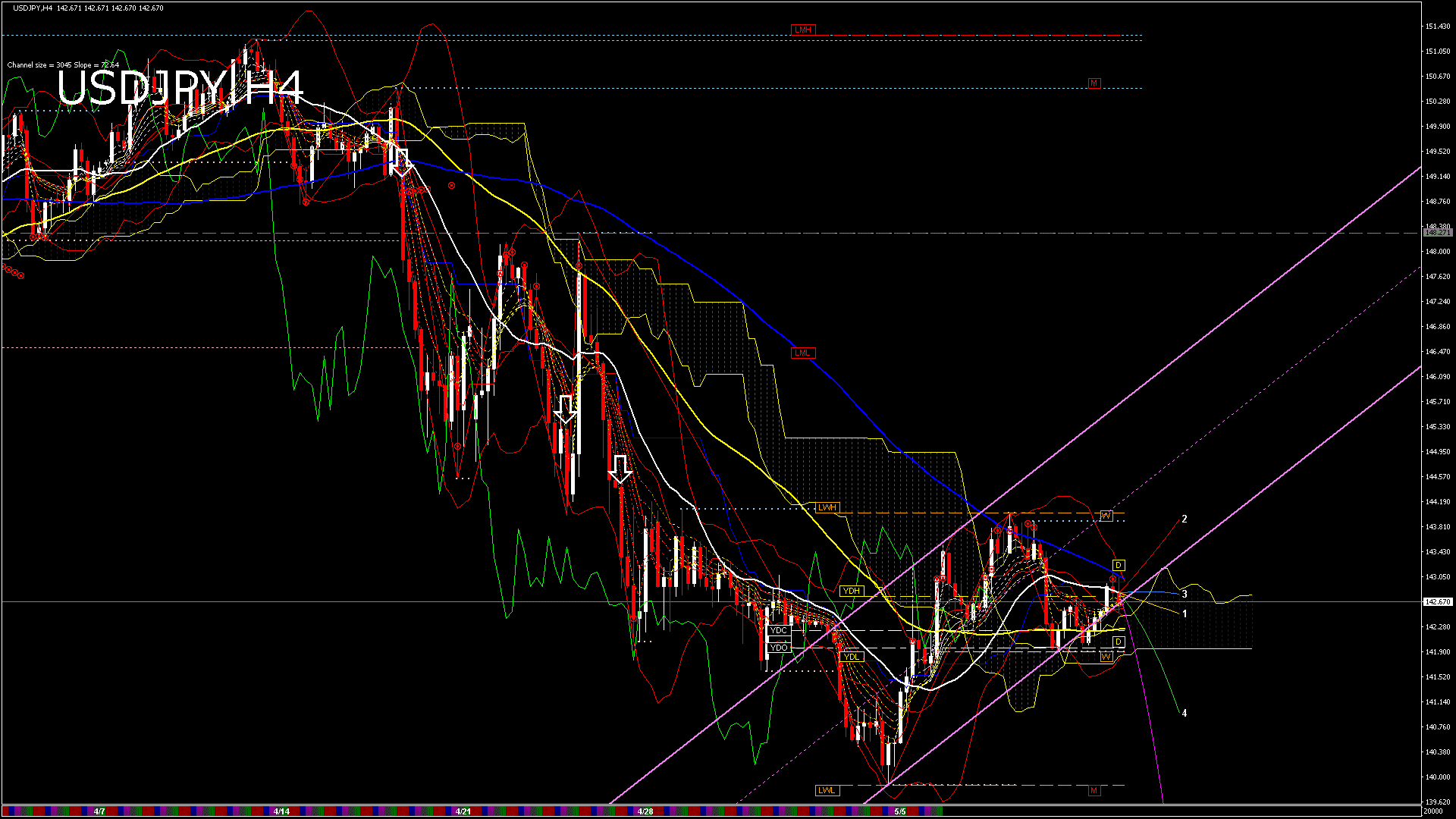1456x819 pixels.
Task: Click the orange LWL level label
Action: pos(827,790)
